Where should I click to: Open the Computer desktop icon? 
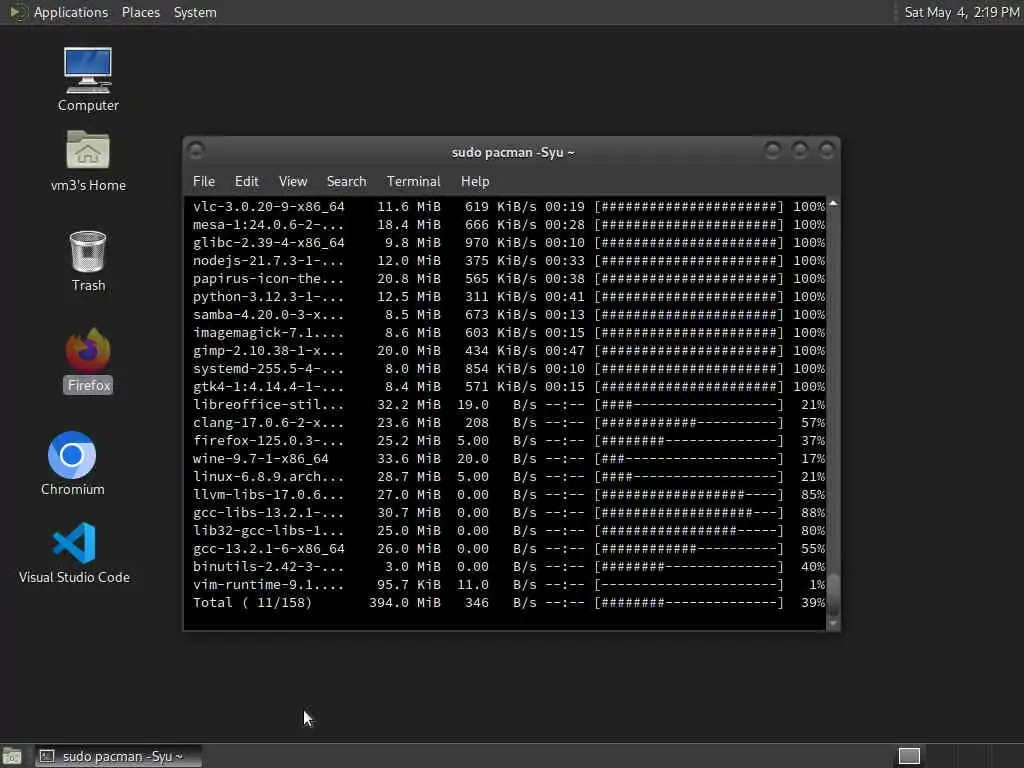point(88,79)
